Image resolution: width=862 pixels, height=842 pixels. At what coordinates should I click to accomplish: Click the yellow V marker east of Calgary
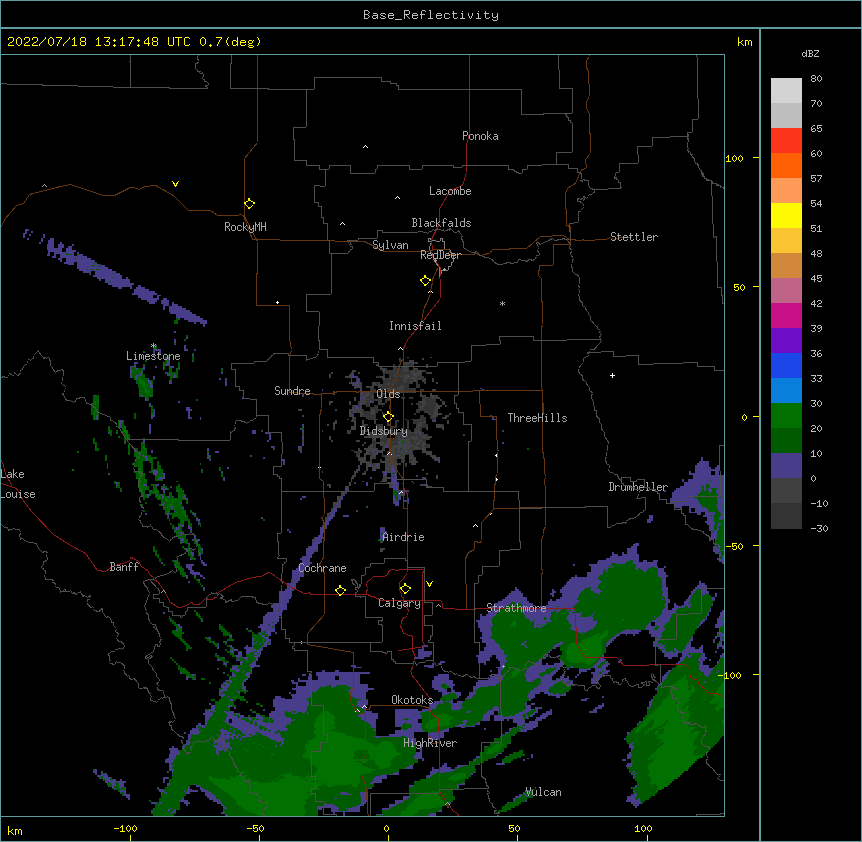click(429, 584)
